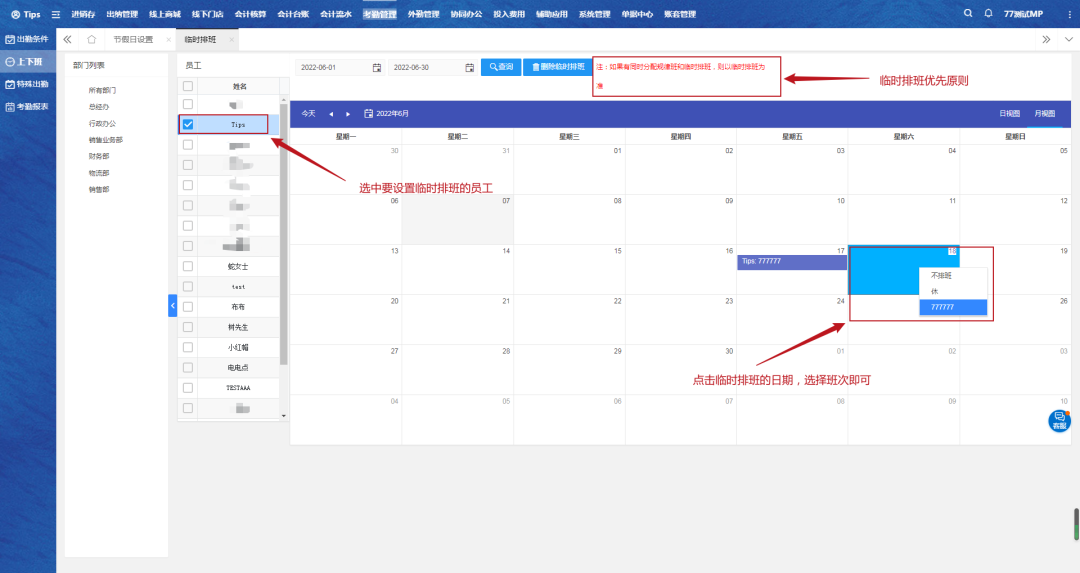Screen dimensions: 1080x573
Task: Check the box next to 小红帽
Action: coord(188,347)
